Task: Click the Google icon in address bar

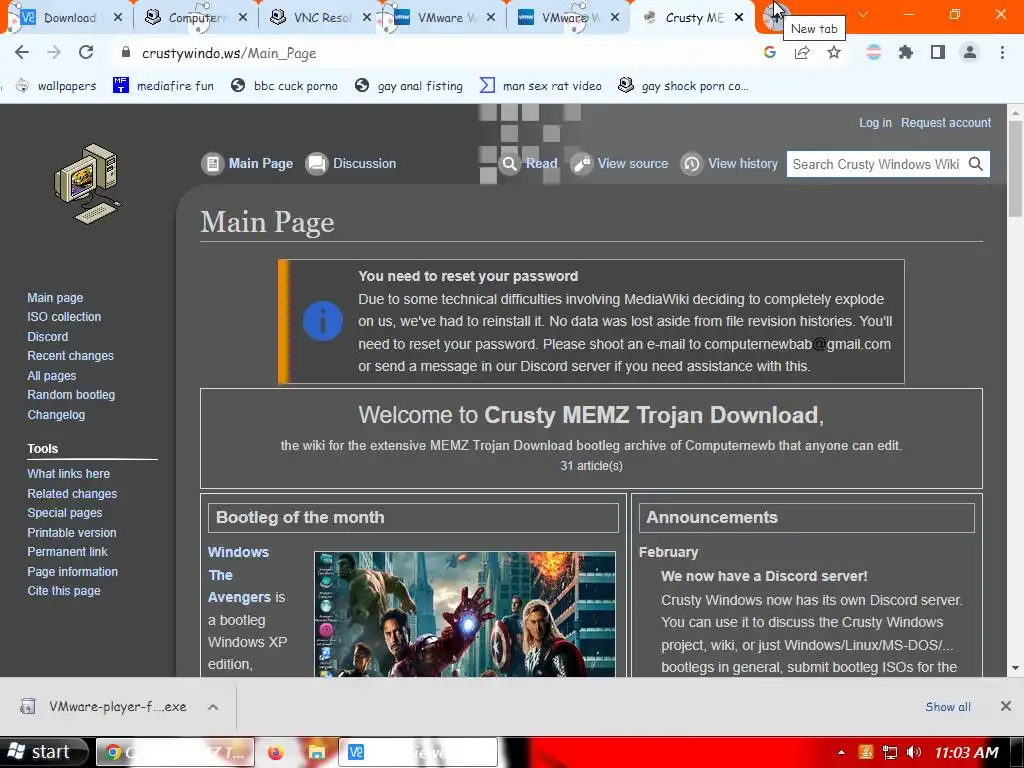Action: coord(770,52)
